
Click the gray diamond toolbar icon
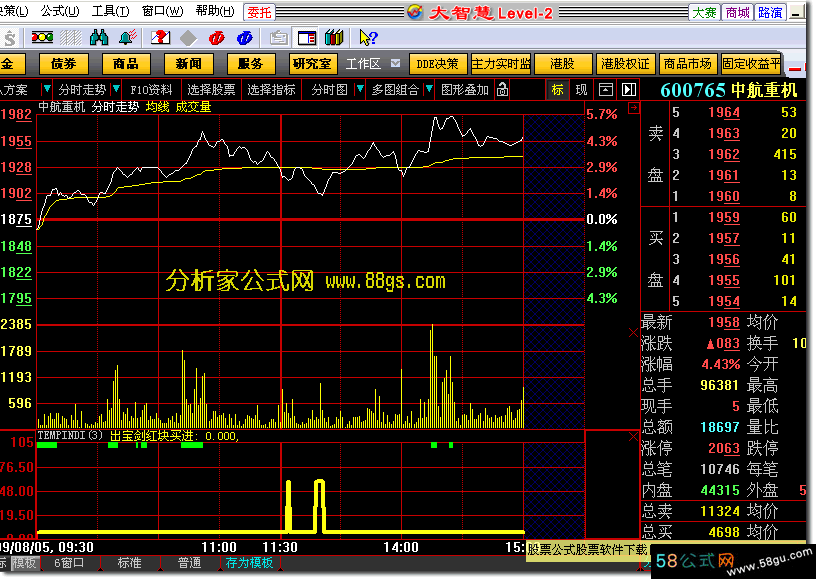188,38
